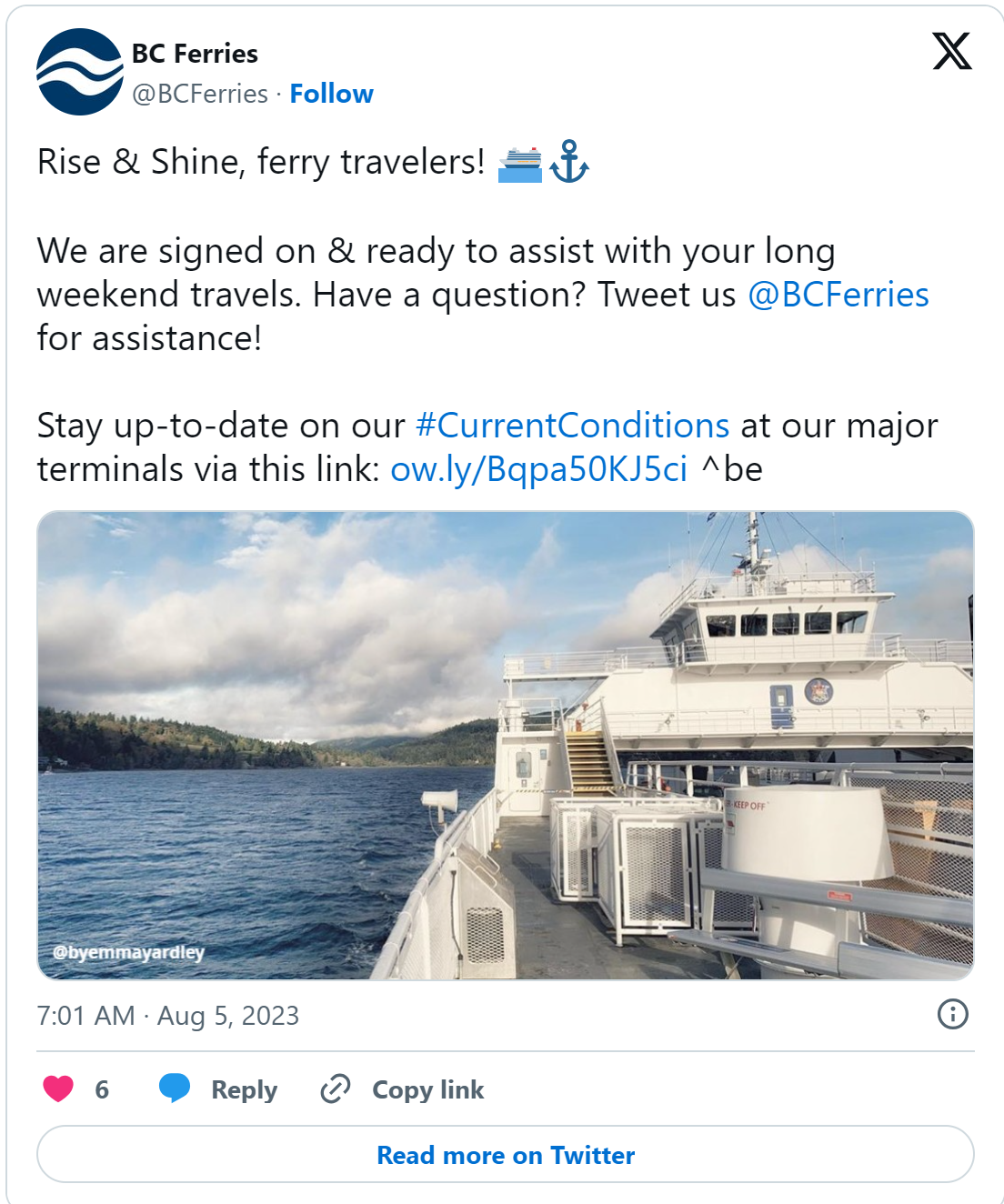Open the tweet info circle icon
Image resolution: width=1004 pixels, height=1204 pixels.
952,1014
